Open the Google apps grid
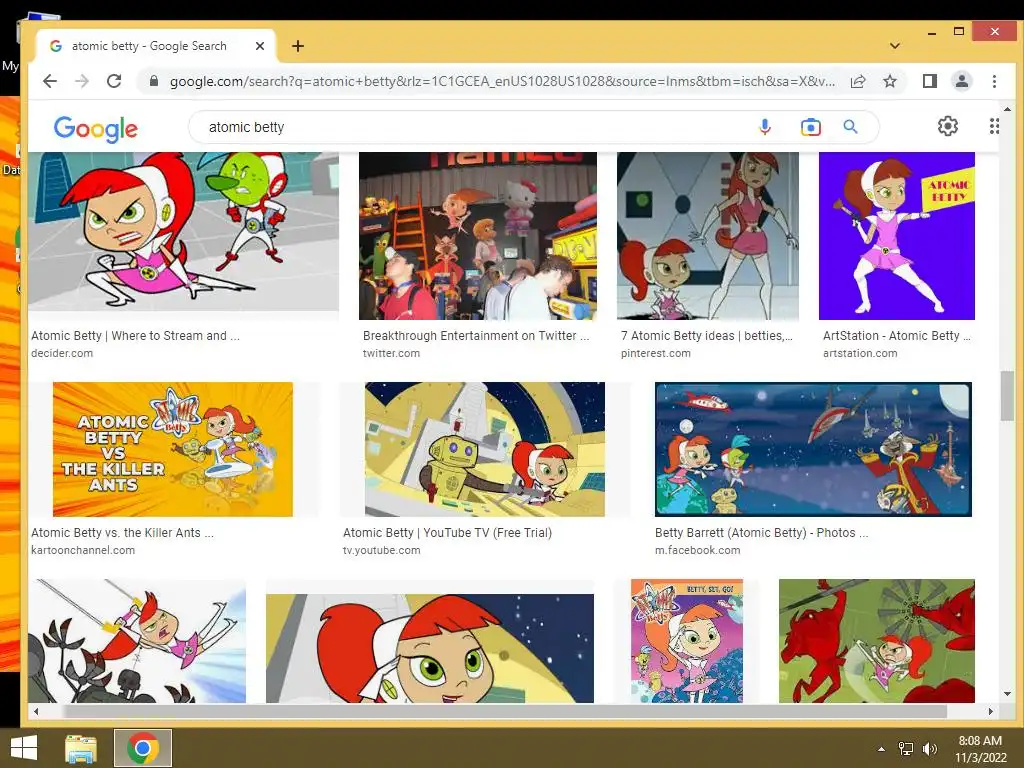Image resolution: width=1024 pixels, height=768 pixels. pyautogui.click(x=993, y=126)
